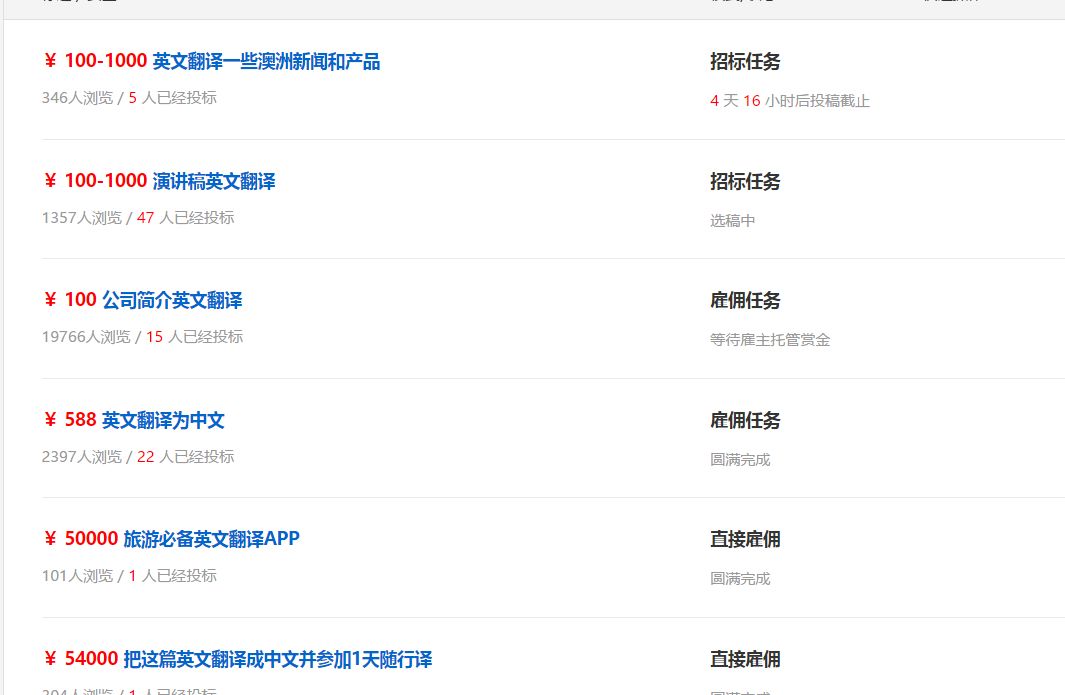Click the ¥ 50000 price
This screenshot has width=1065, height=695.
81,538
